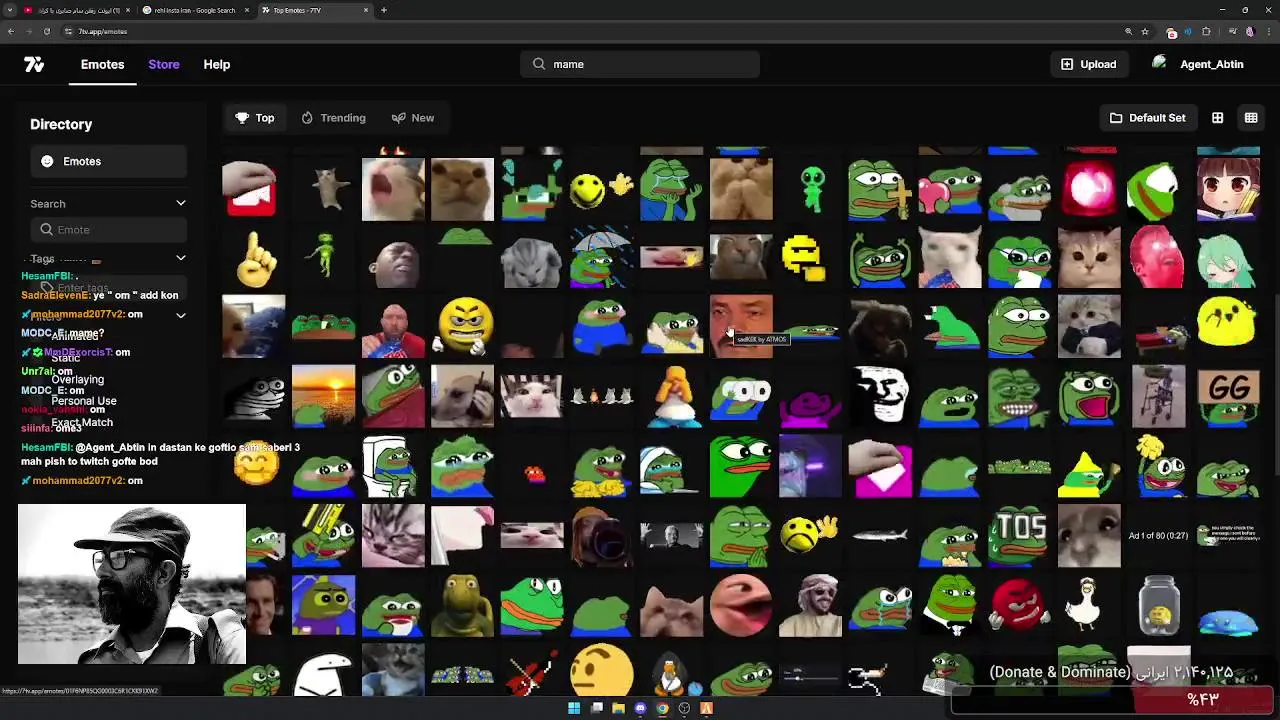This screenshot has height=720, width=1280.
Task: Switch to the Top tab
Action: (x=255, y=118)
